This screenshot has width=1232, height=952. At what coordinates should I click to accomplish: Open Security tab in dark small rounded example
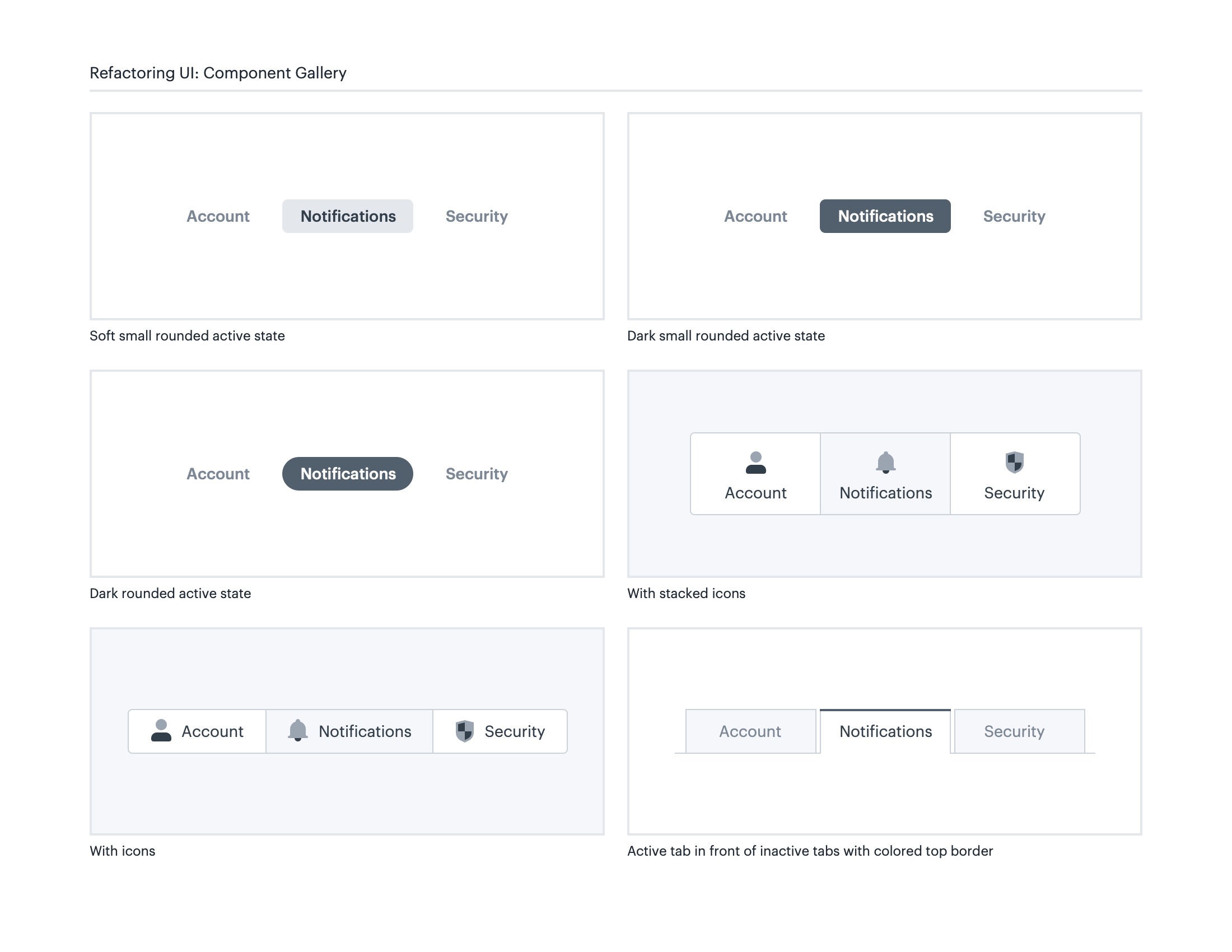tap(1014, 216)
